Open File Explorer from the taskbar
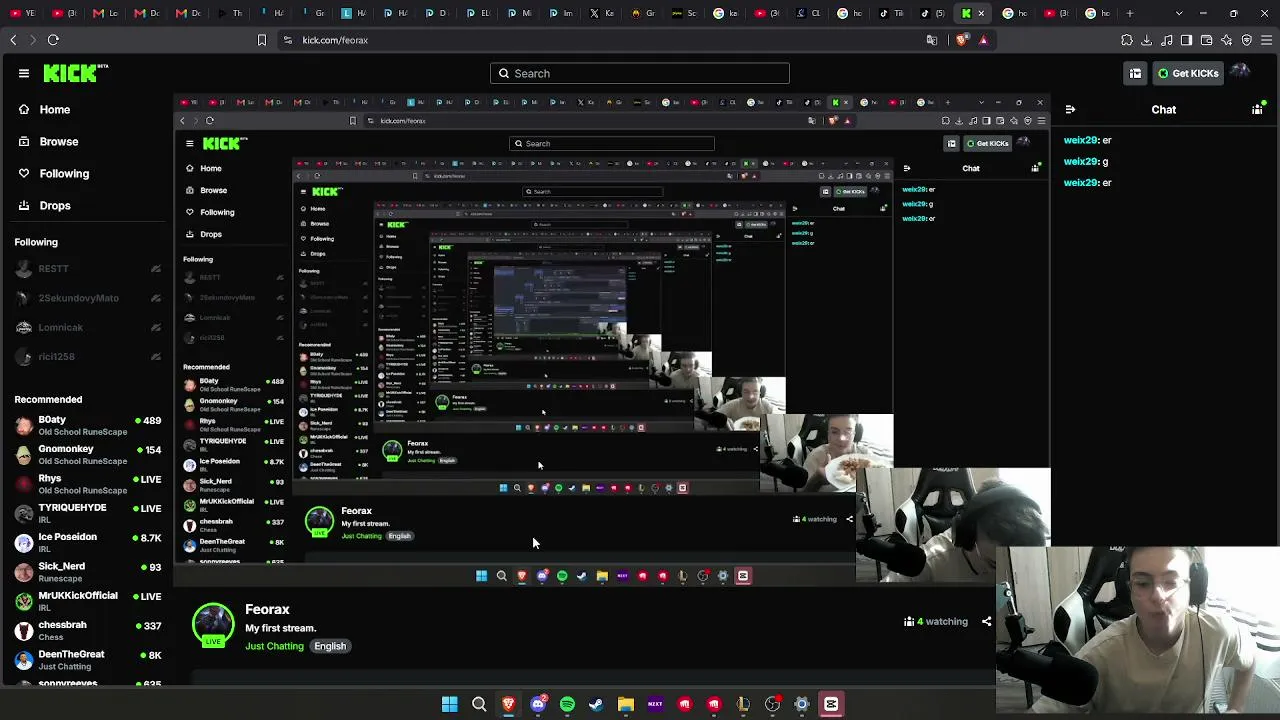 click(626, 704)
